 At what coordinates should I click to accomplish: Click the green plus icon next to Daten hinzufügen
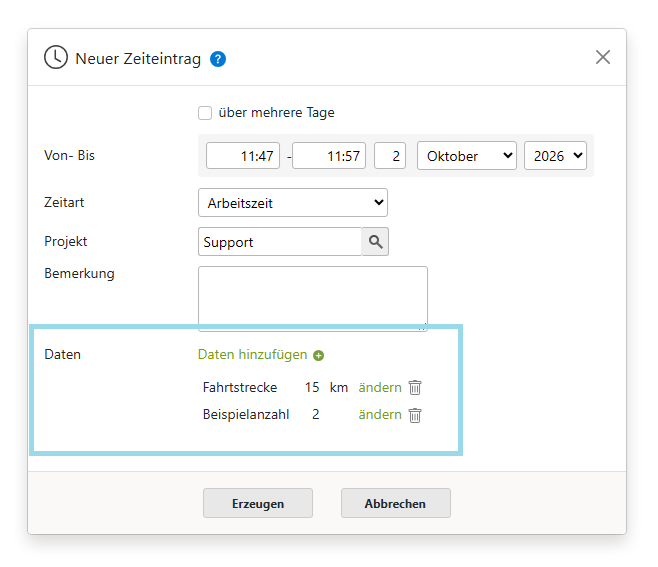point(319,355)
